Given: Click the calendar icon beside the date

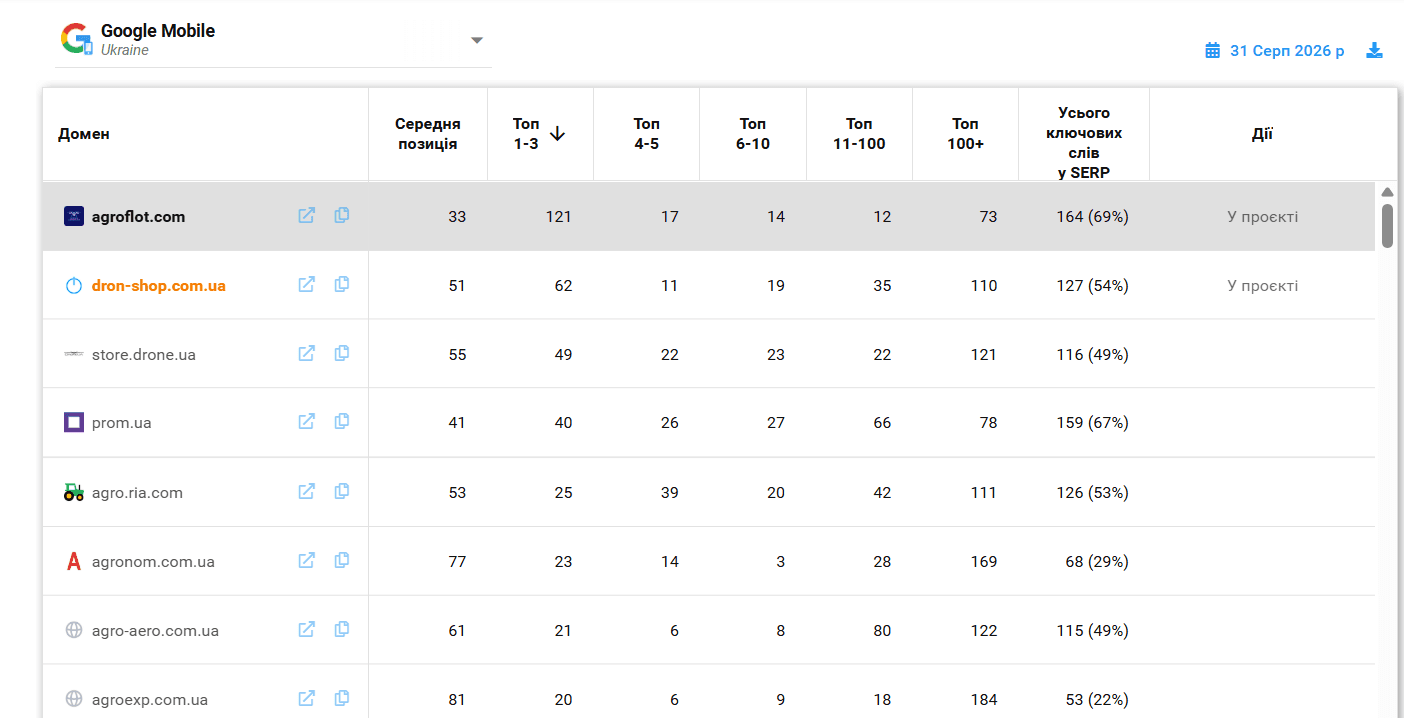Looking at the screenshot, I should tap(1213, 50).
